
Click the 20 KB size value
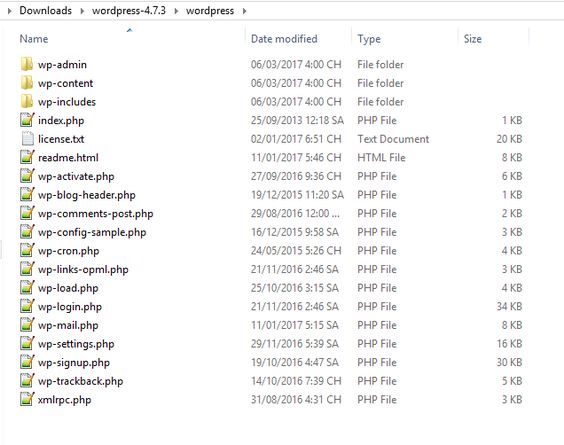[509, 139]
